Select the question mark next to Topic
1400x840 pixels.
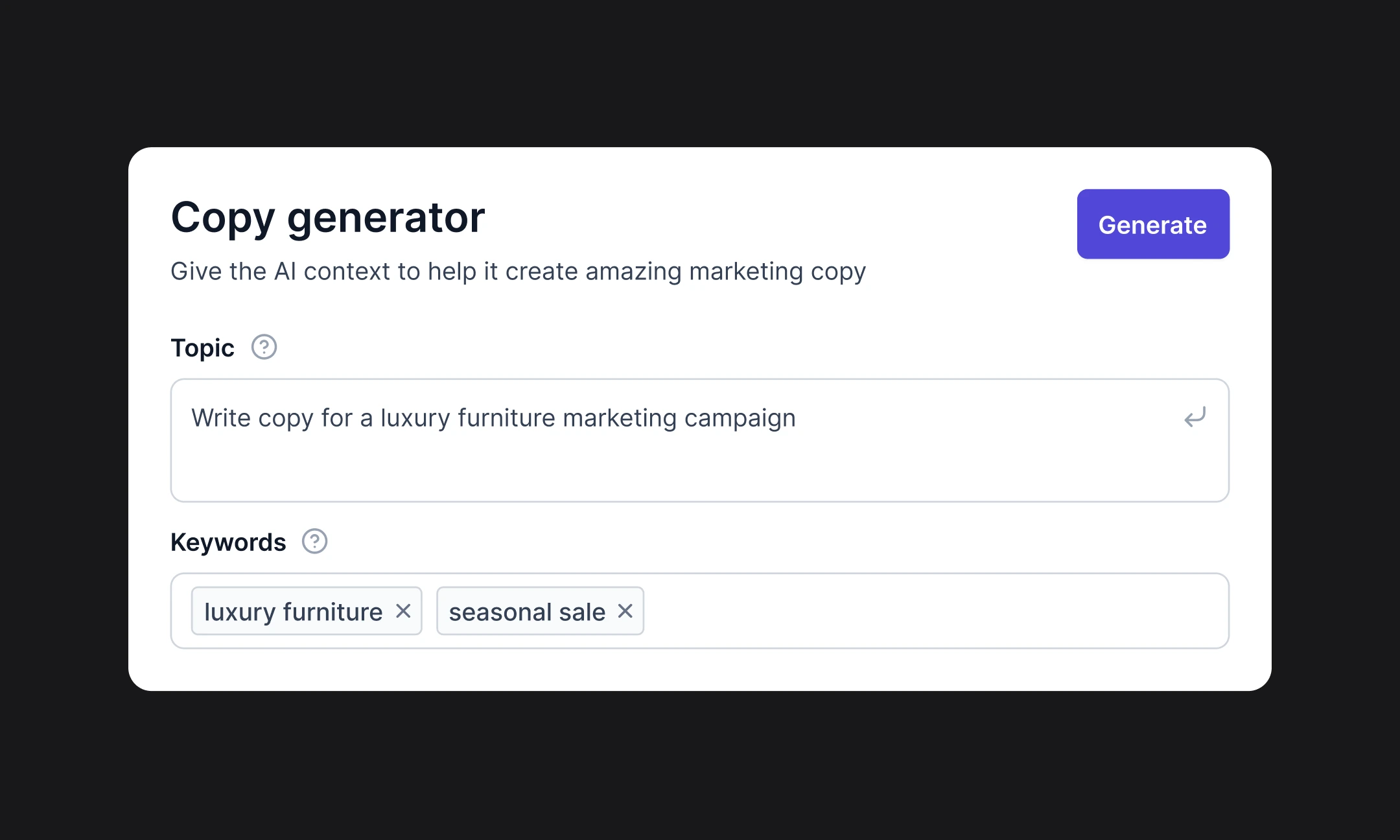point(263,347)
